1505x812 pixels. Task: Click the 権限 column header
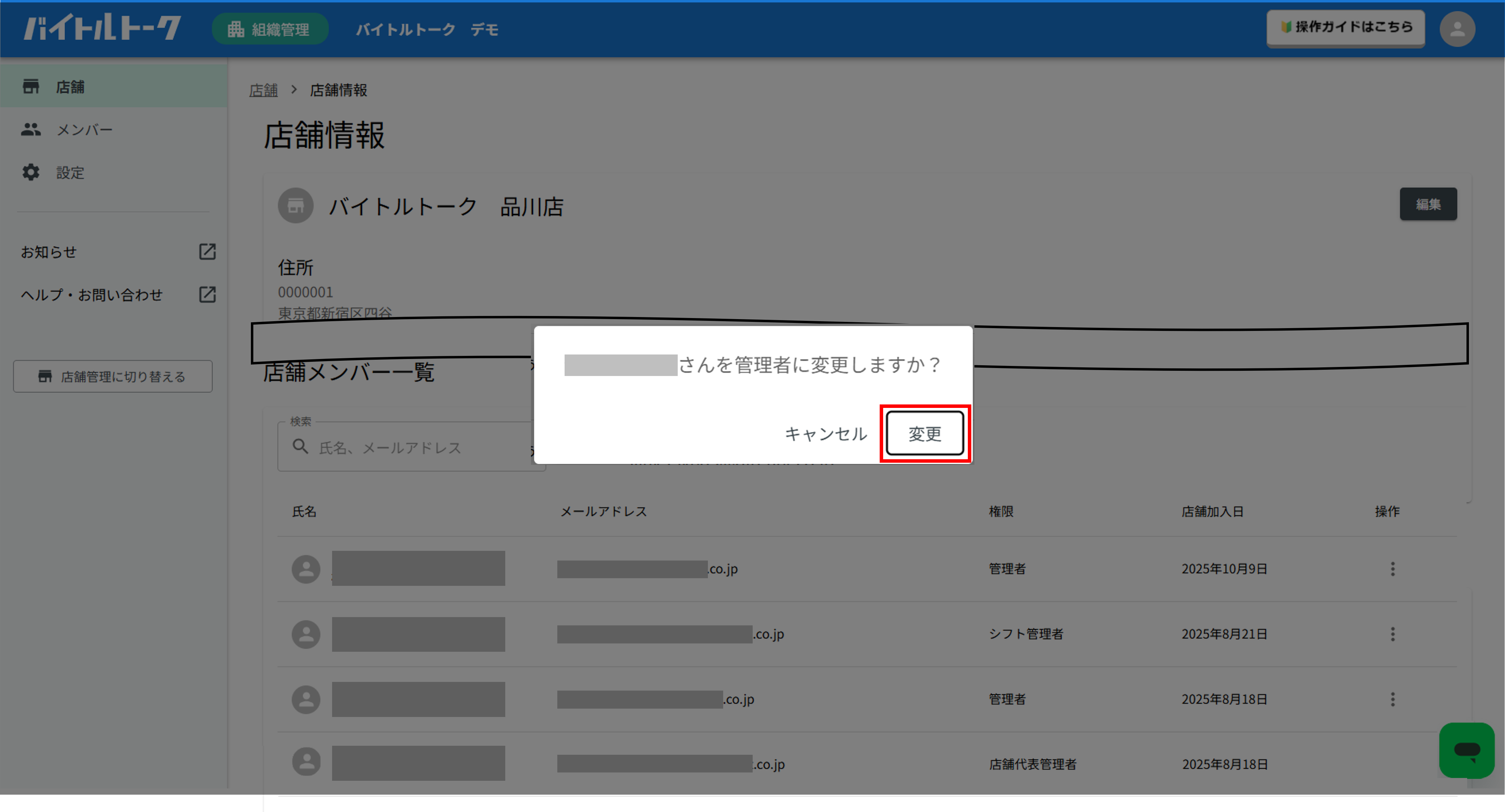pos(1001,512)
